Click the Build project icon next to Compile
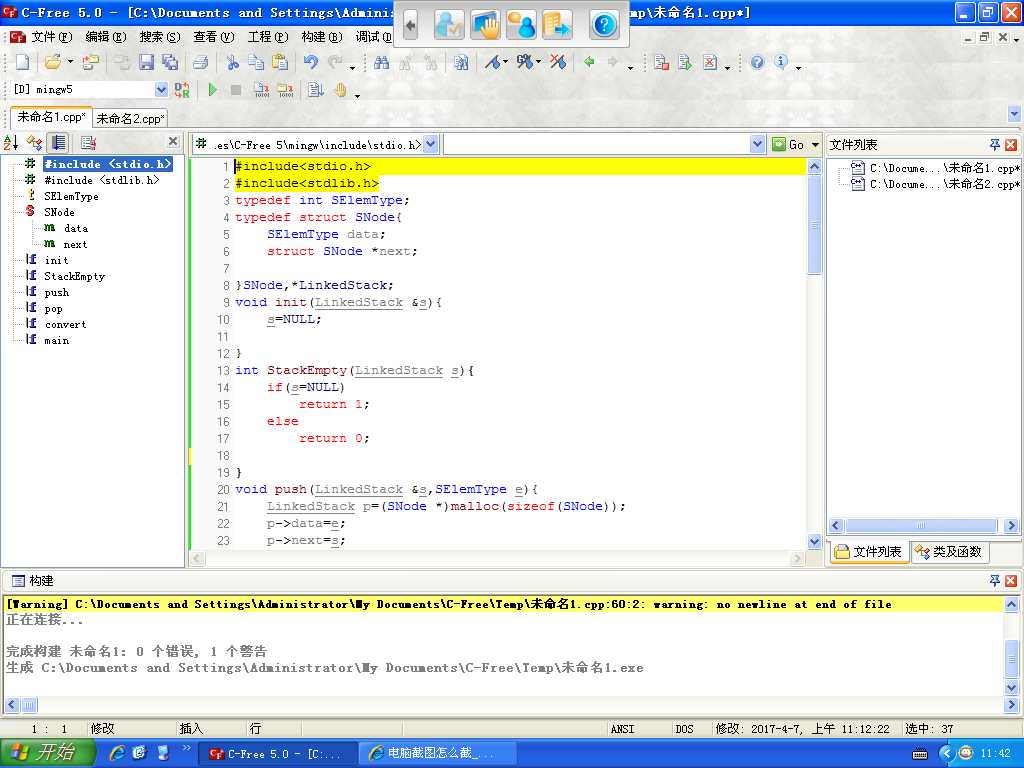Screen dimensions: 1024x768 click(285, 90)
